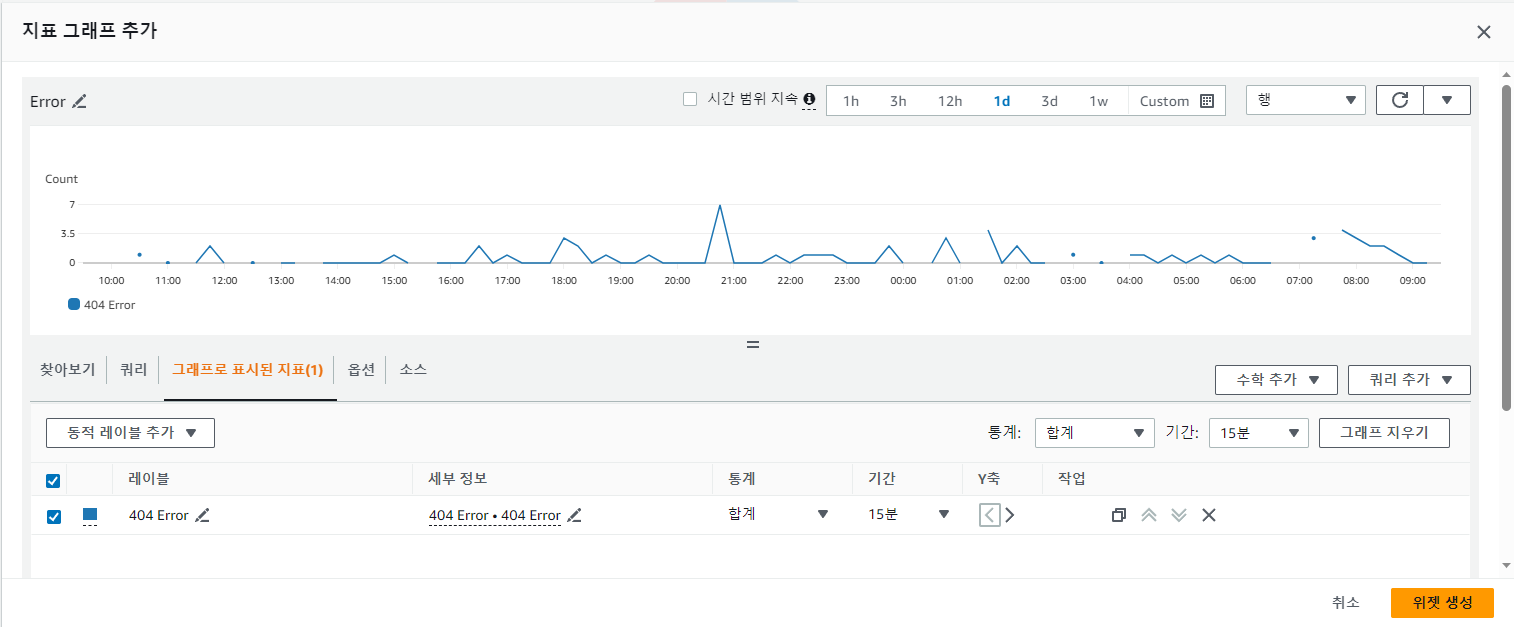This screenshot has width=1514, height=627.
Task: Open the 행 graph type dropdown
Action: (1305, 100)
